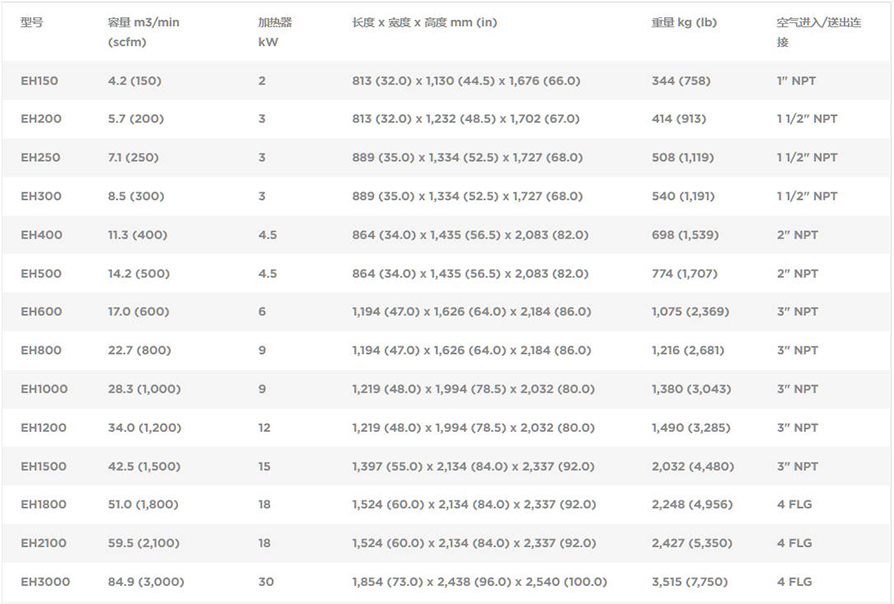Click the EH2100 model label
Image resolution: width=894 pixels, height=604 pixels.
pos(45,544)
